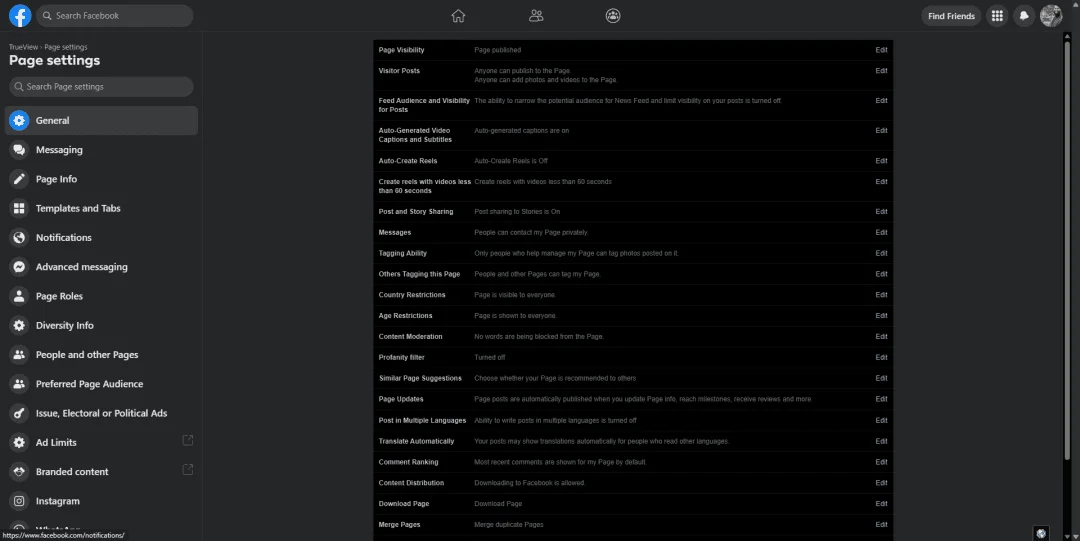Open Branded content external link arrow
Screen dimensions: 1080x541
(187, 469)
